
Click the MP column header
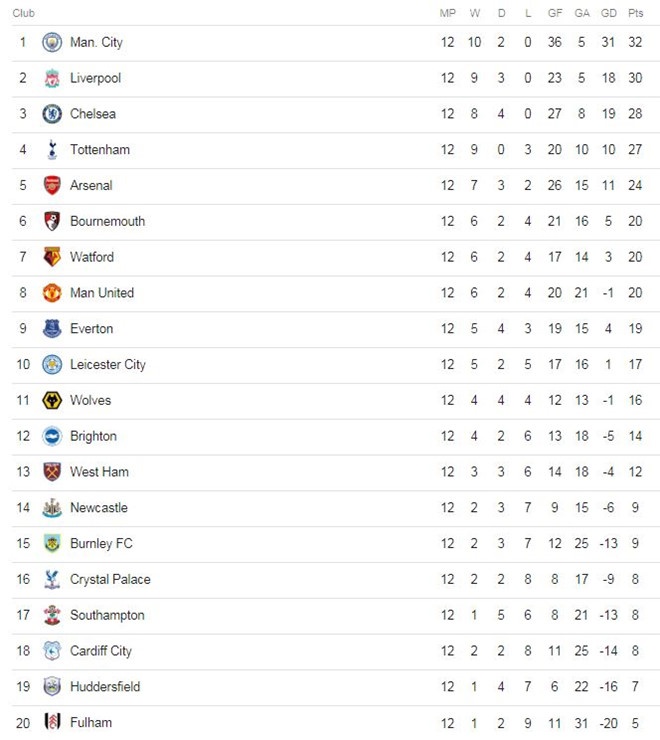(447, 13)
